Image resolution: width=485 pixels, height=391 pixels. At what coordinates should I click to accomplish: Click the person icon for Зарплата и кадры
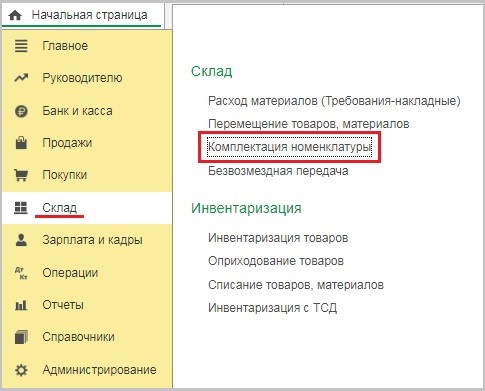pos(21,240)
